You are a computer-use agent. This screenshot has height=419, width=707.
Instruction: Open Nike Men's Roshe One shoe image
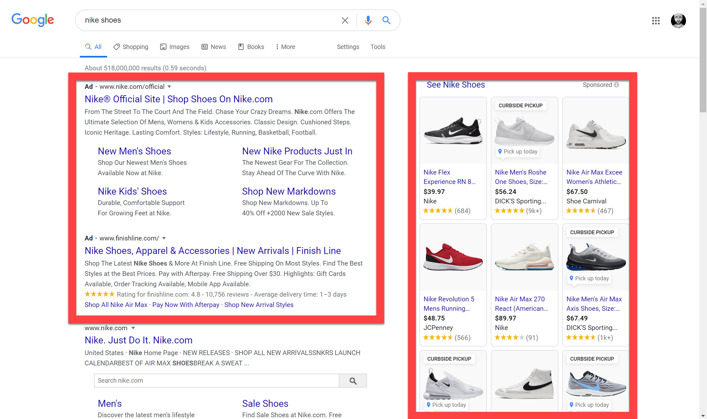pos(524,133)
